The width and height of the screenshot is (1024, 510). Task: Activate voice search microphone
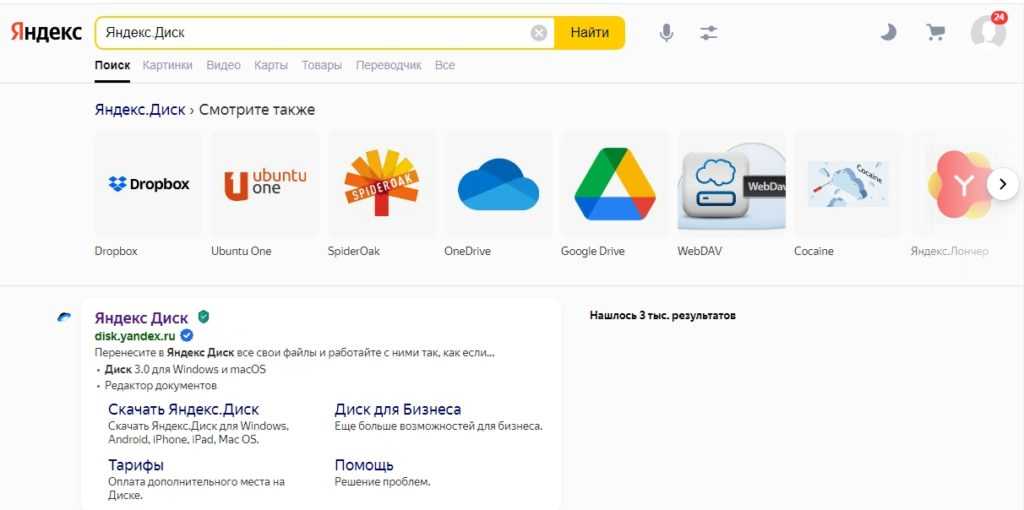(x=667, y=33)
